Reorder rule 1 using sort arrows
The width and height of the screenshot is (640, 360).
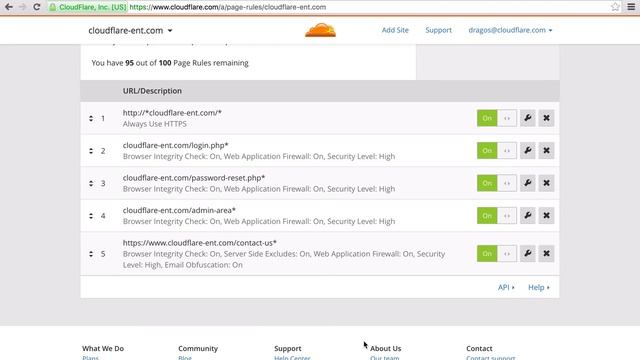click(x=91, y=118)
